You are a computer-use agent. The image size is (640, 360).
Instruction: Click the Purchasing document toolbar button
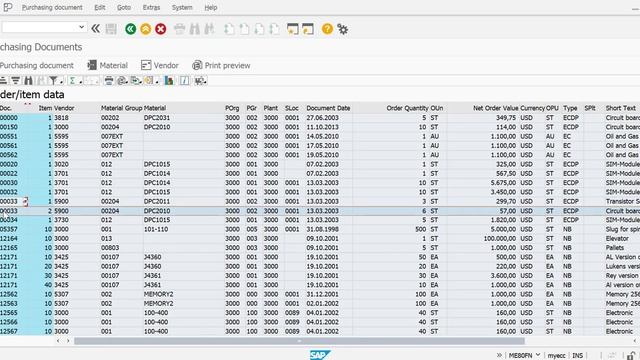pyautogui.click(x=37, y=65)
